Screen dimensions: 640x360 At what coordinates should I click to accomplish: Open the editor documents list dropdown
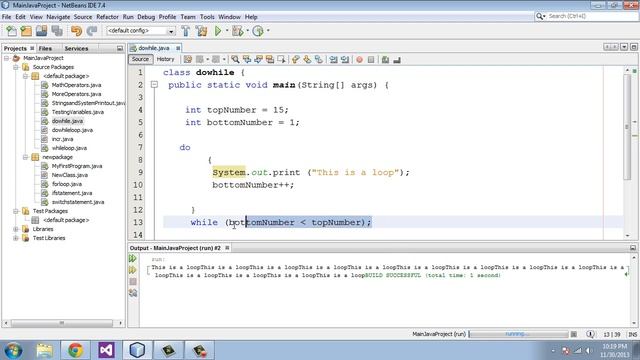coord(624,47)
